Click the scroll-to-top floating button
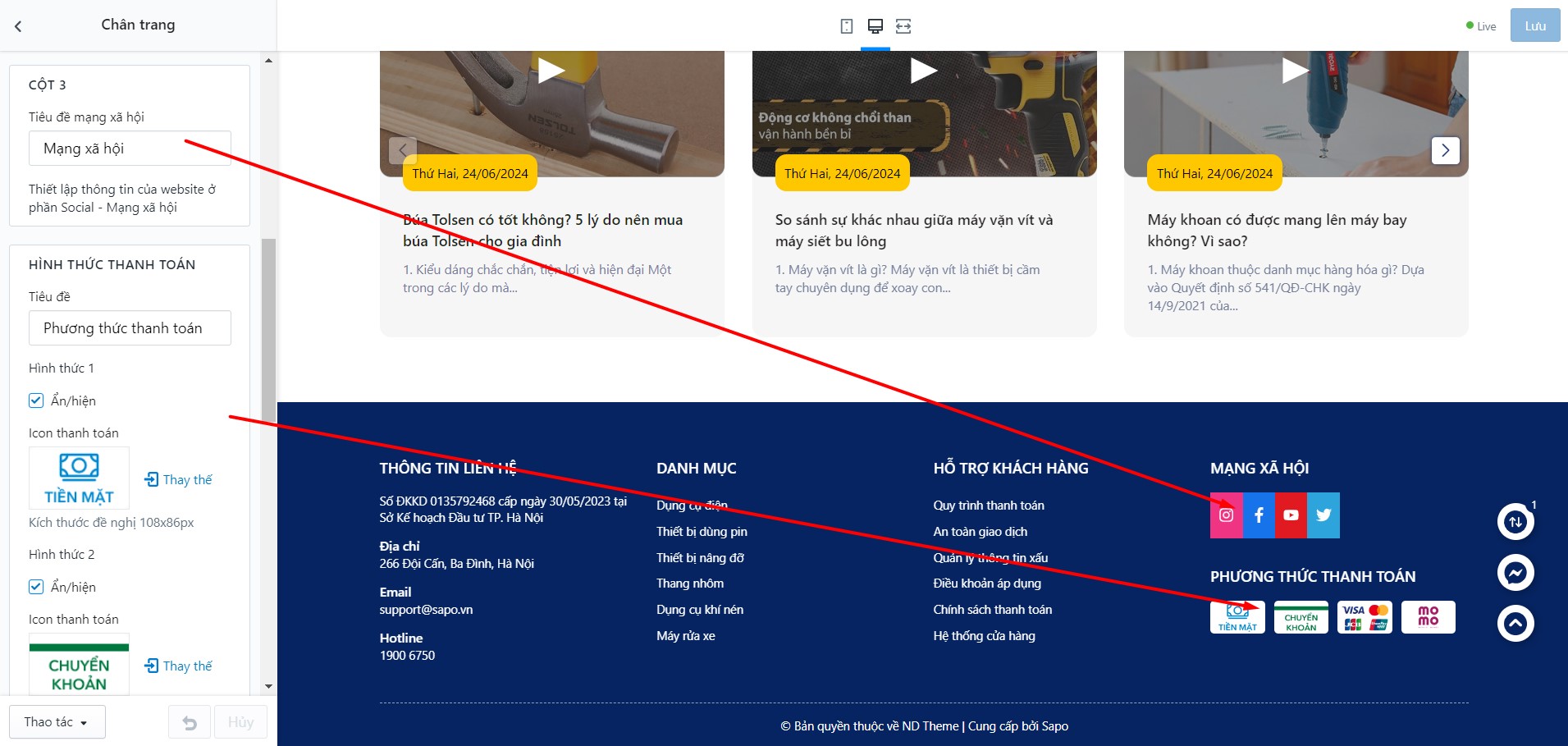Screen dimensions: 1568x746 1515,624
